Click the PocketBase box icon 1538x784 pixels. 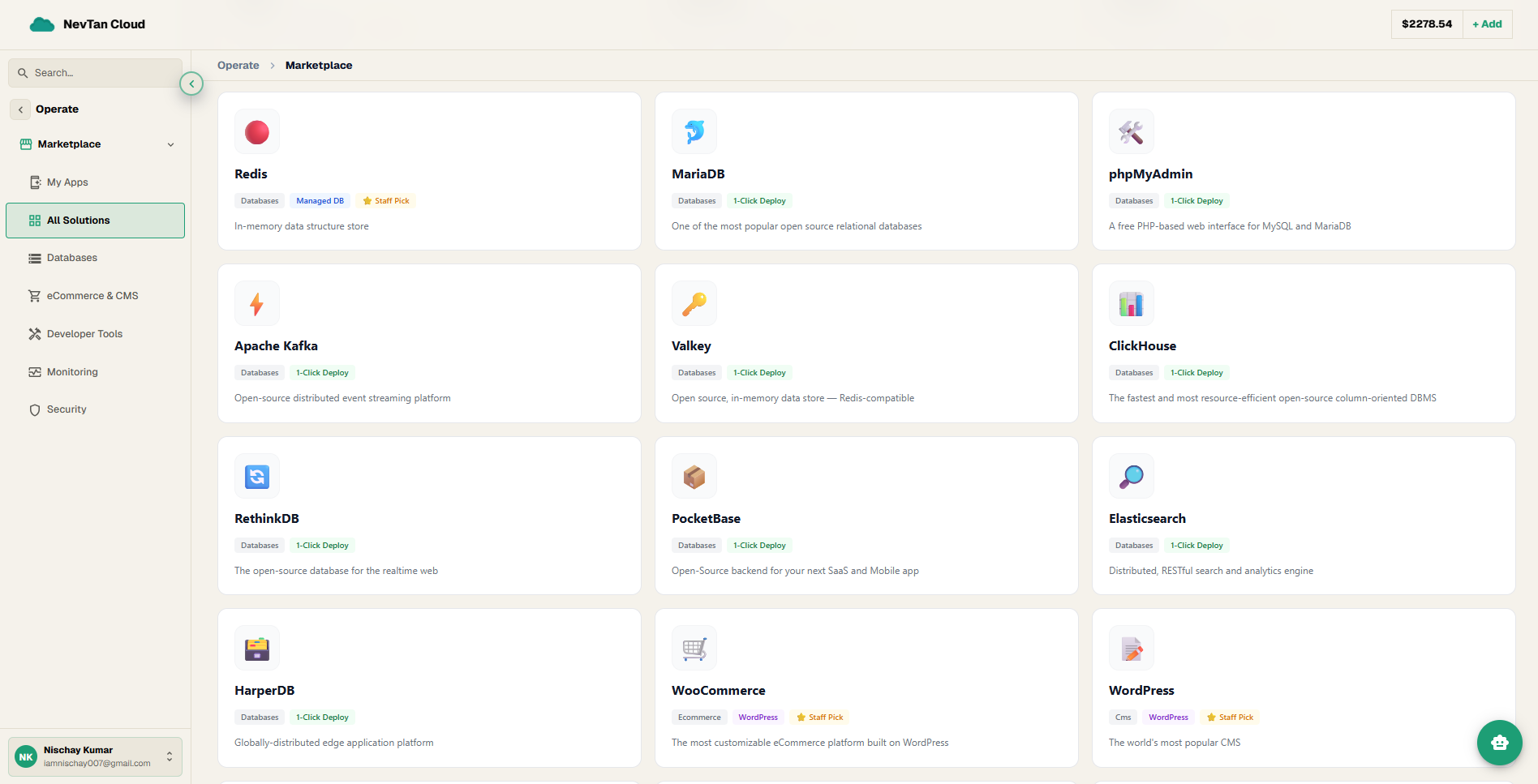coord(694,476)
